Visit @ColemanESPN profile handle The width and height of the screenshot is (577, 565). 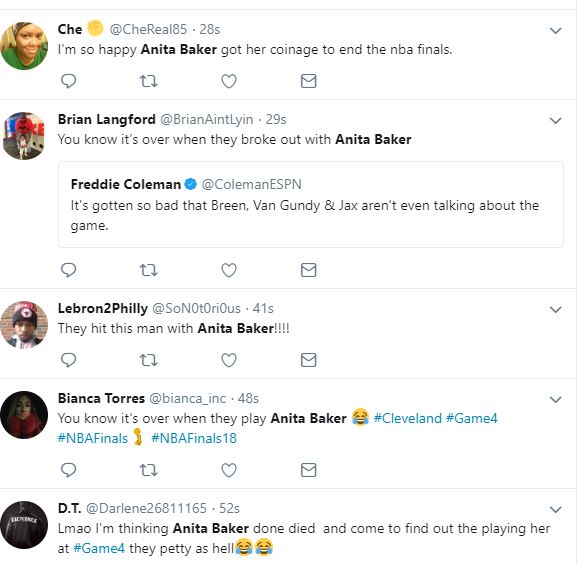[x=251, y=184]
